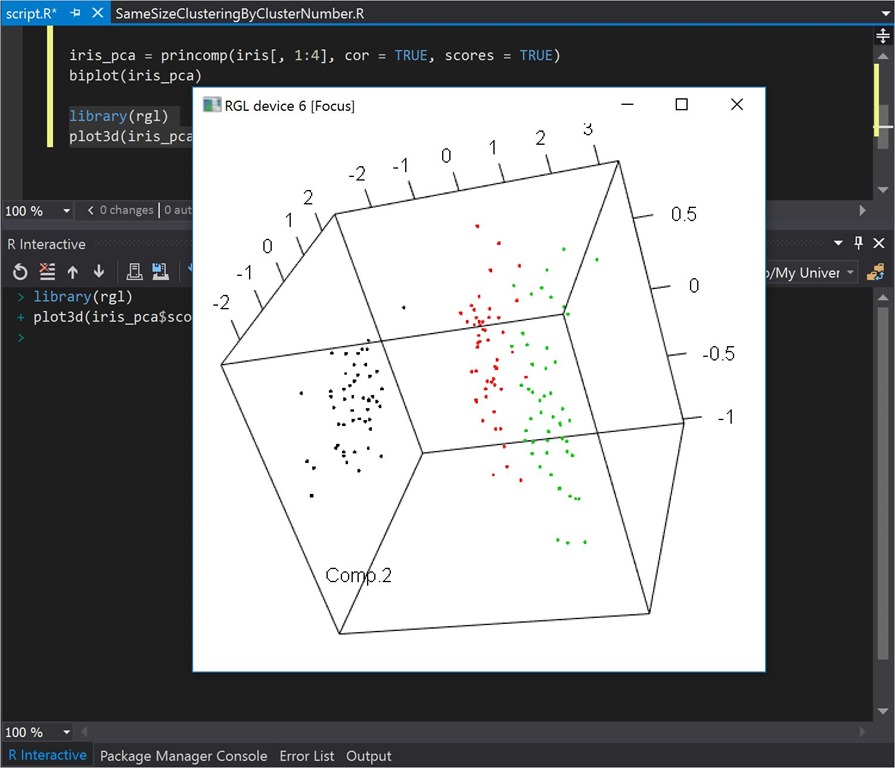Viewport: 895px width, 768px height.
Task: Close the script.R tab
Action: pyautogui.click(x=96, y=13)
